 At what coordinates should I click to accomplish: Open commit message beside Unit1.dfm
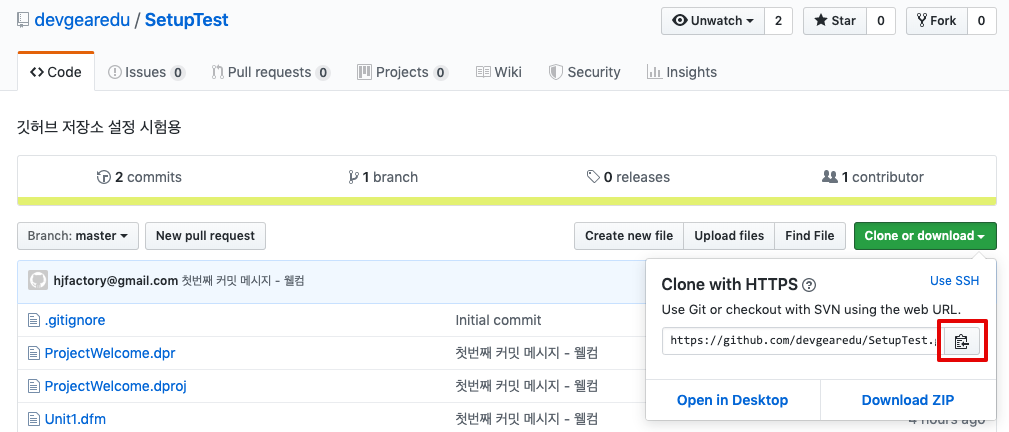click(526, 420)
